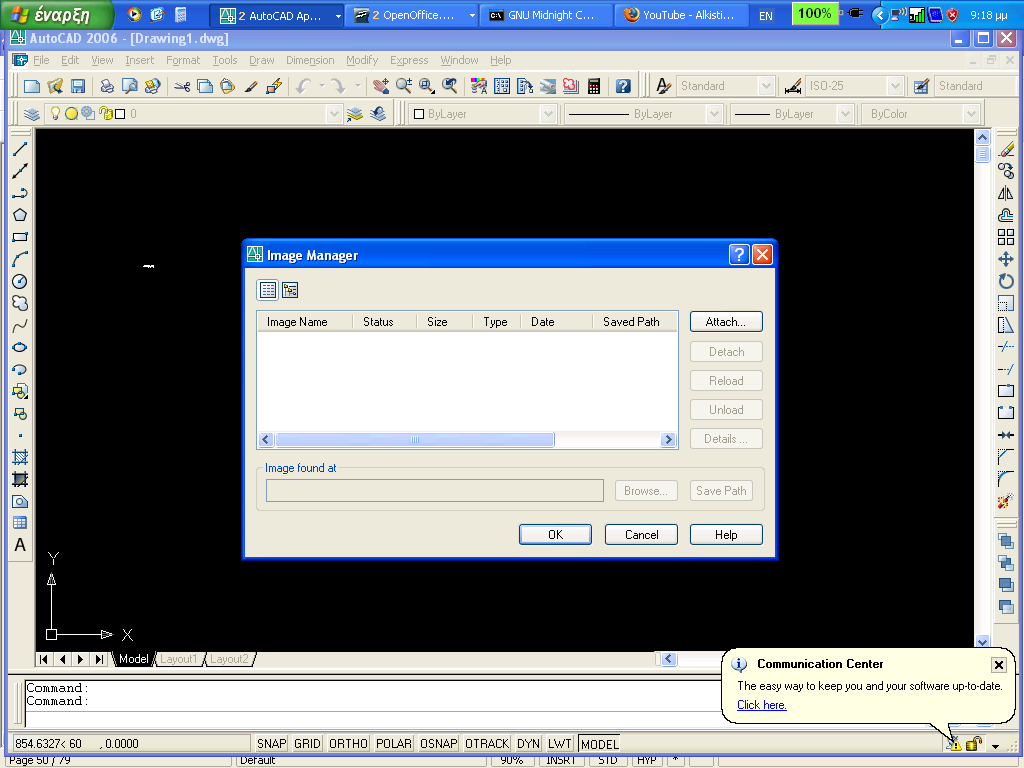Toggle DYN dynamic input
1024x768 pixels.
point(528,743)
